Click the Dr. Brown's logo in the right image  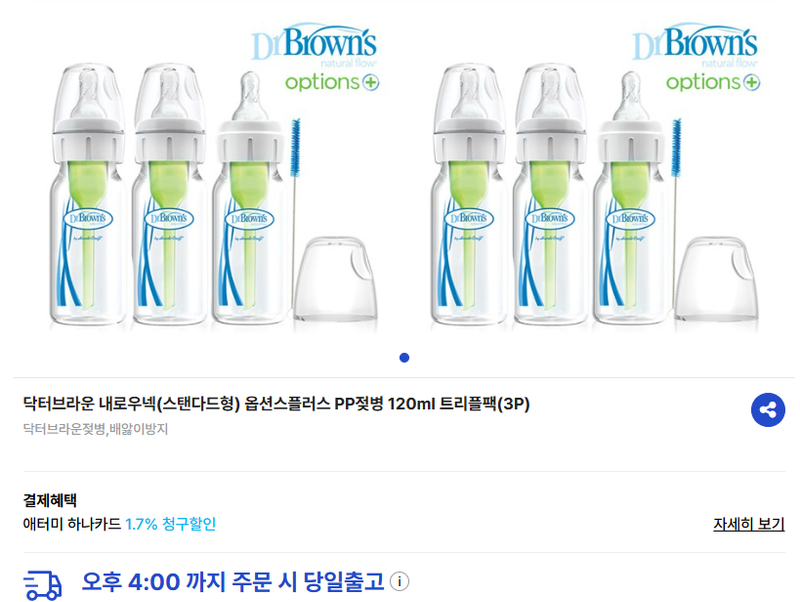(694, 41)
